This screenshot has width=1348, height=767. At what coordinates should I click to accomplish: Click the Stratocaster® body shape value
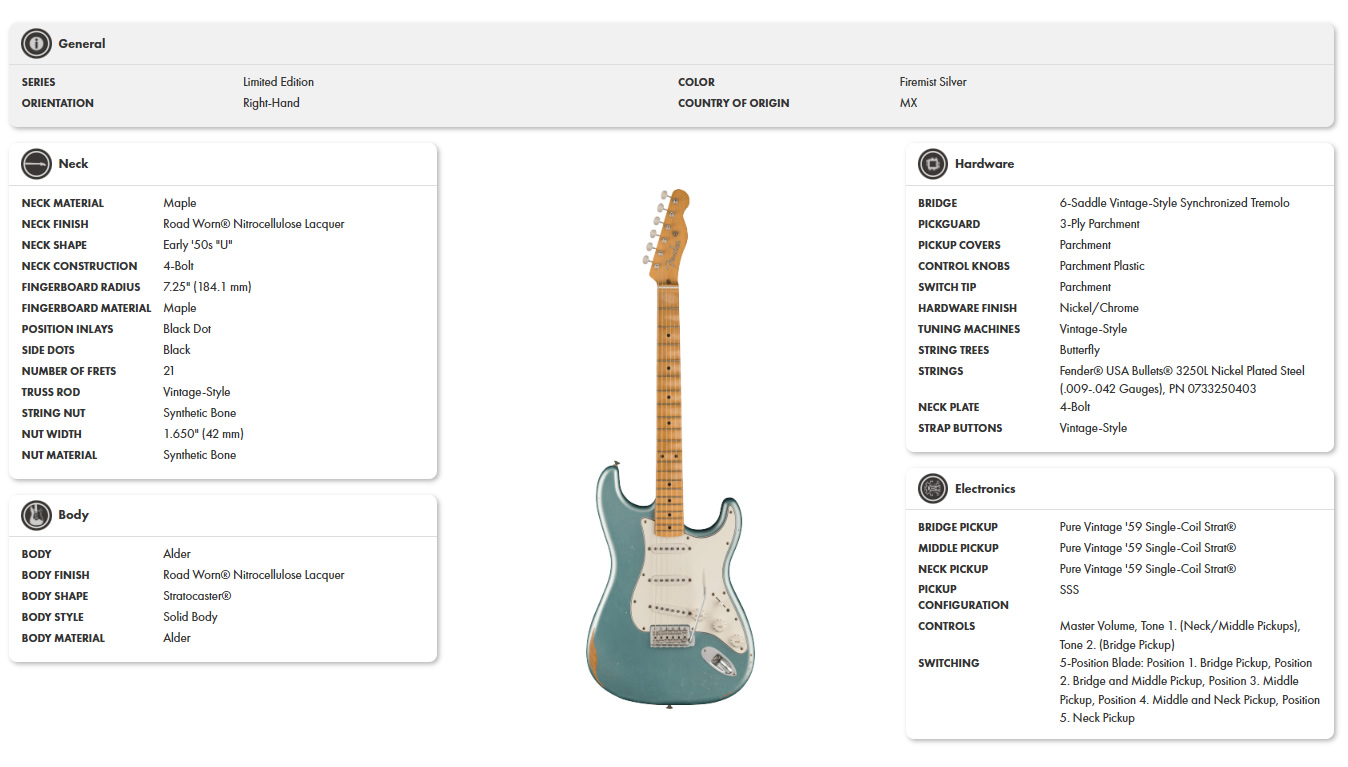click(197, 596)
